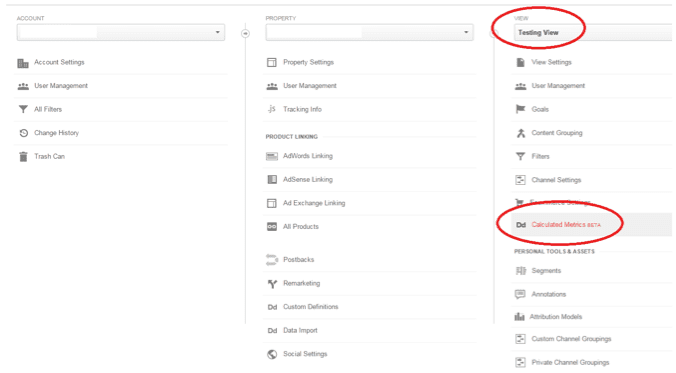Select Segments under Personal Tools
This screenshot has height=373, width=676.
(x=546, y=270)
